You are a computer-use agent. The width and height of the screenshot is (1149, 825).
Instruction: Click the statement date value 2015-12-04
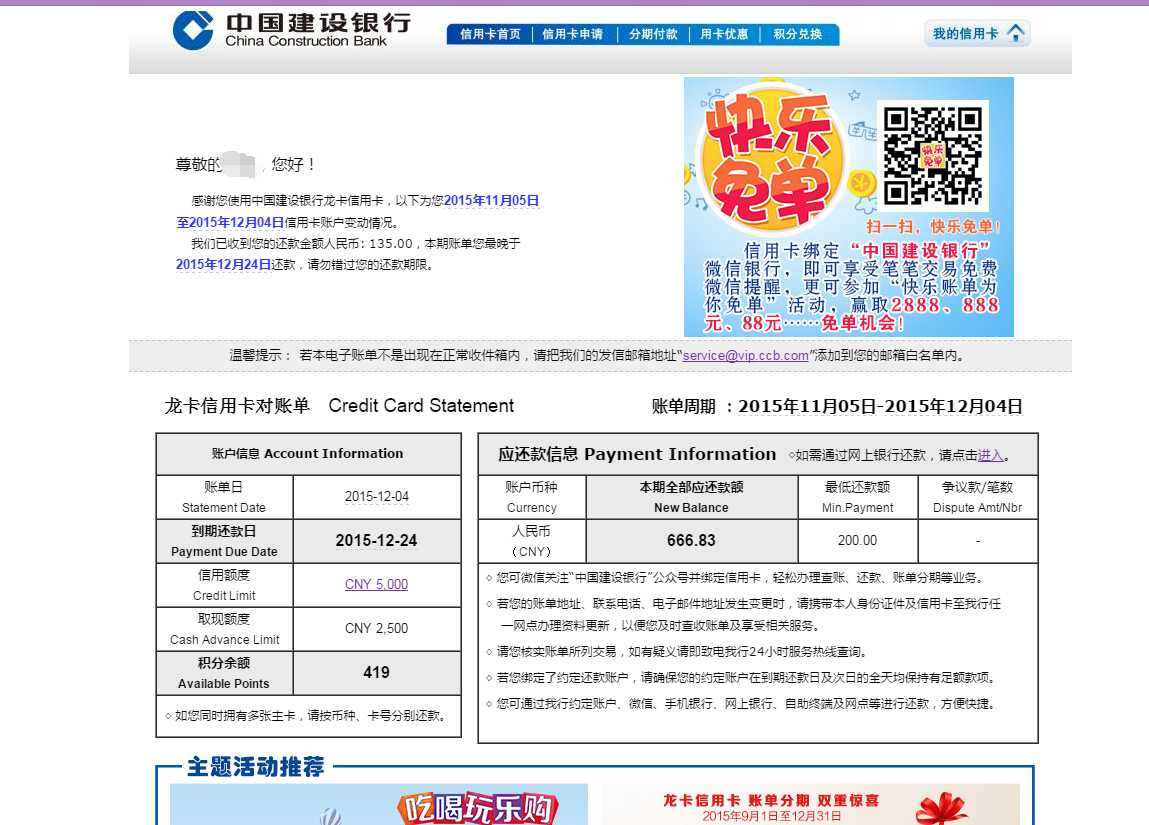click(377, 497)
